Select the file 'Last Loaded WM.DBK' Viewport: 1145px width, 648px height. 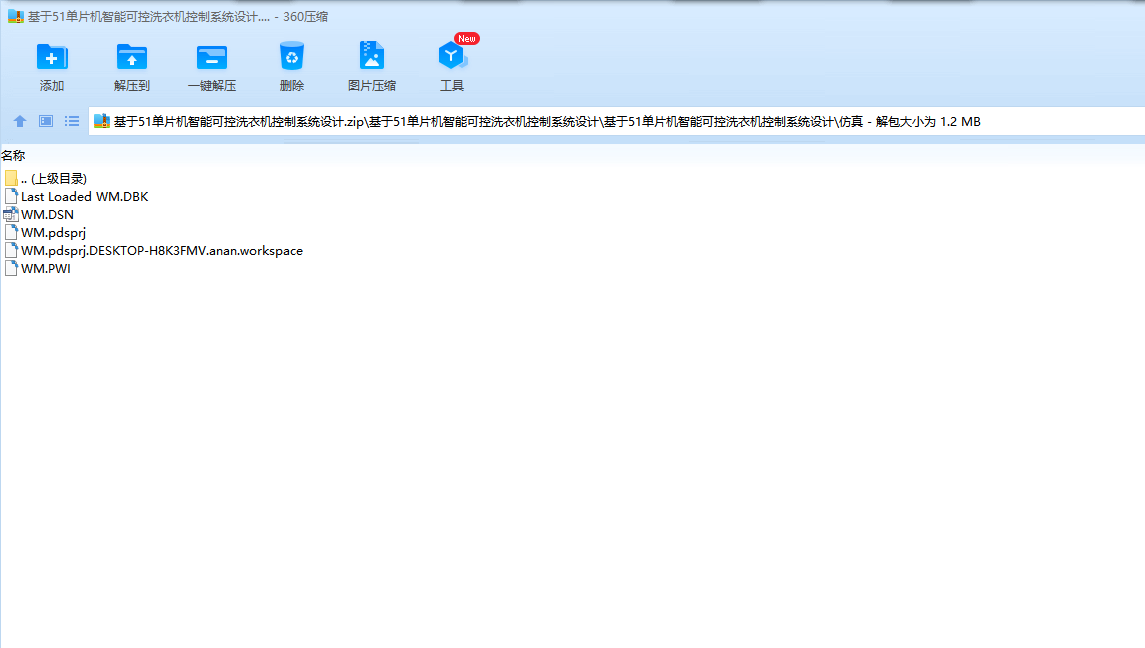85,197
